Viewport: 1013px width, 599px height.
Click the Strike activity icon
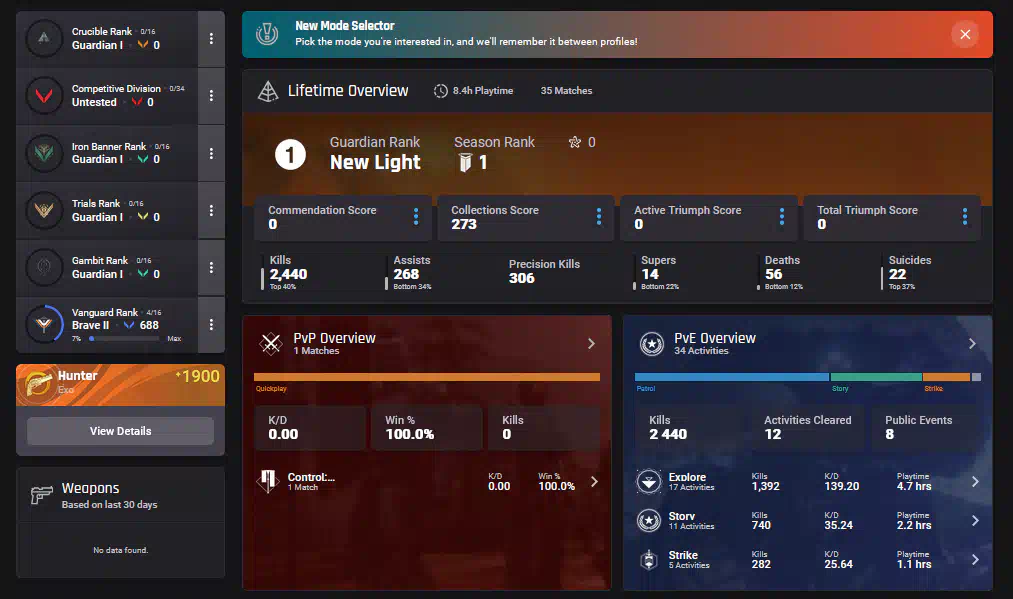pos(649,560)
